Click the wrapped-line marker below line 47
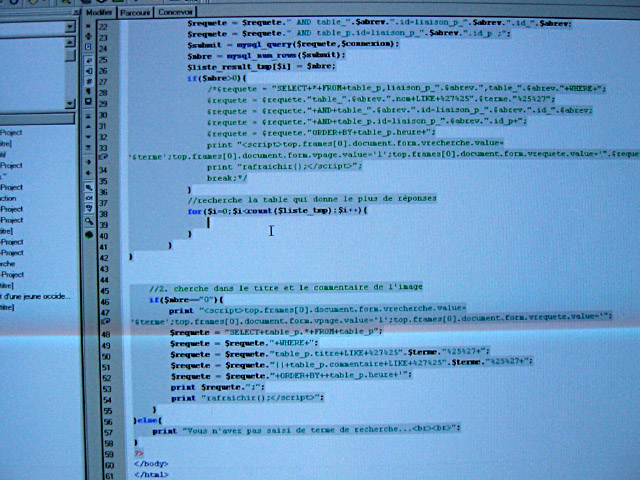The width and height of the screenshot is (640, 480). tap(105, 322)
